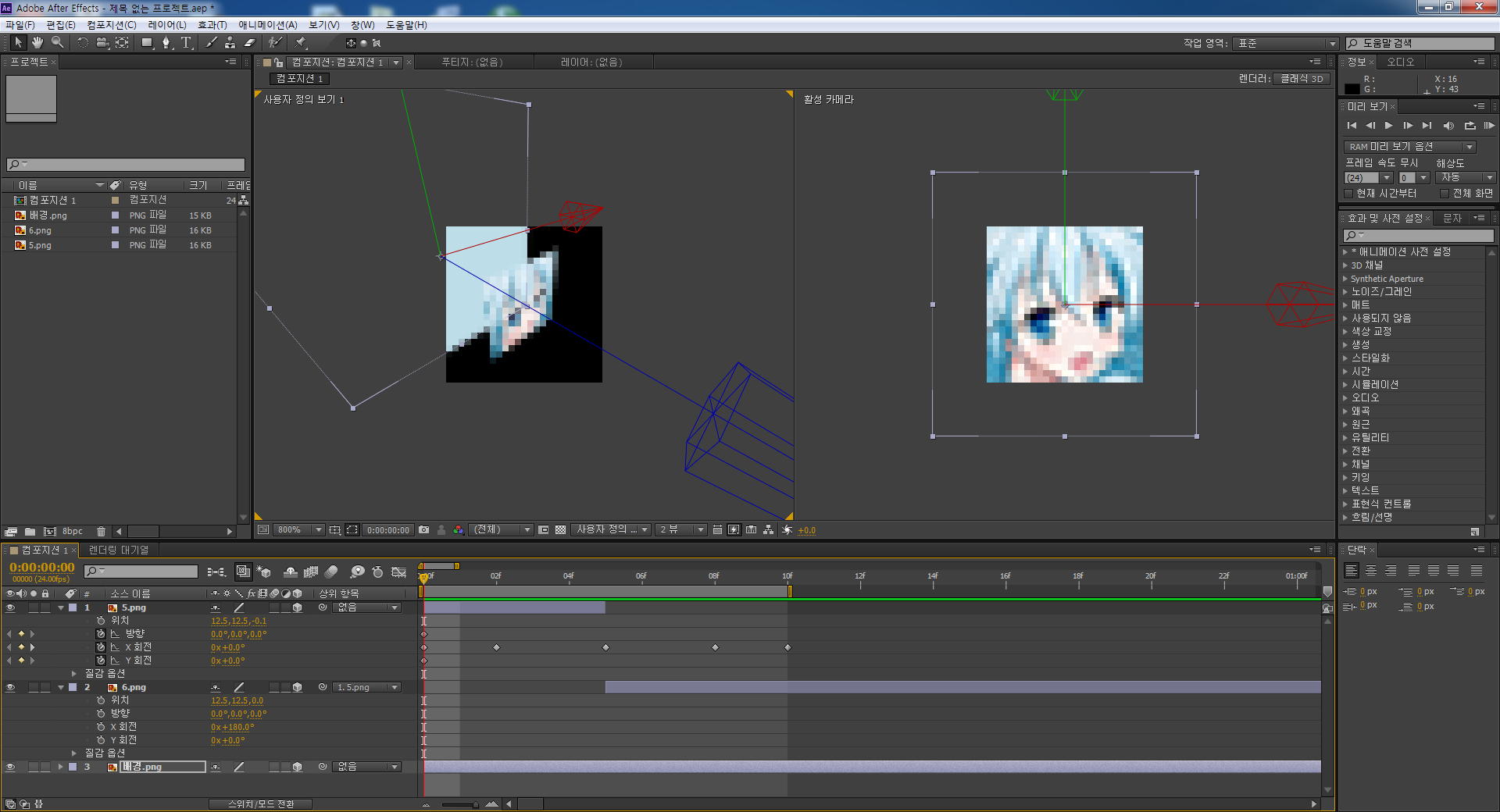
Task: Expand the 배경.png layer properties
Action: click(x=60, y=767)
